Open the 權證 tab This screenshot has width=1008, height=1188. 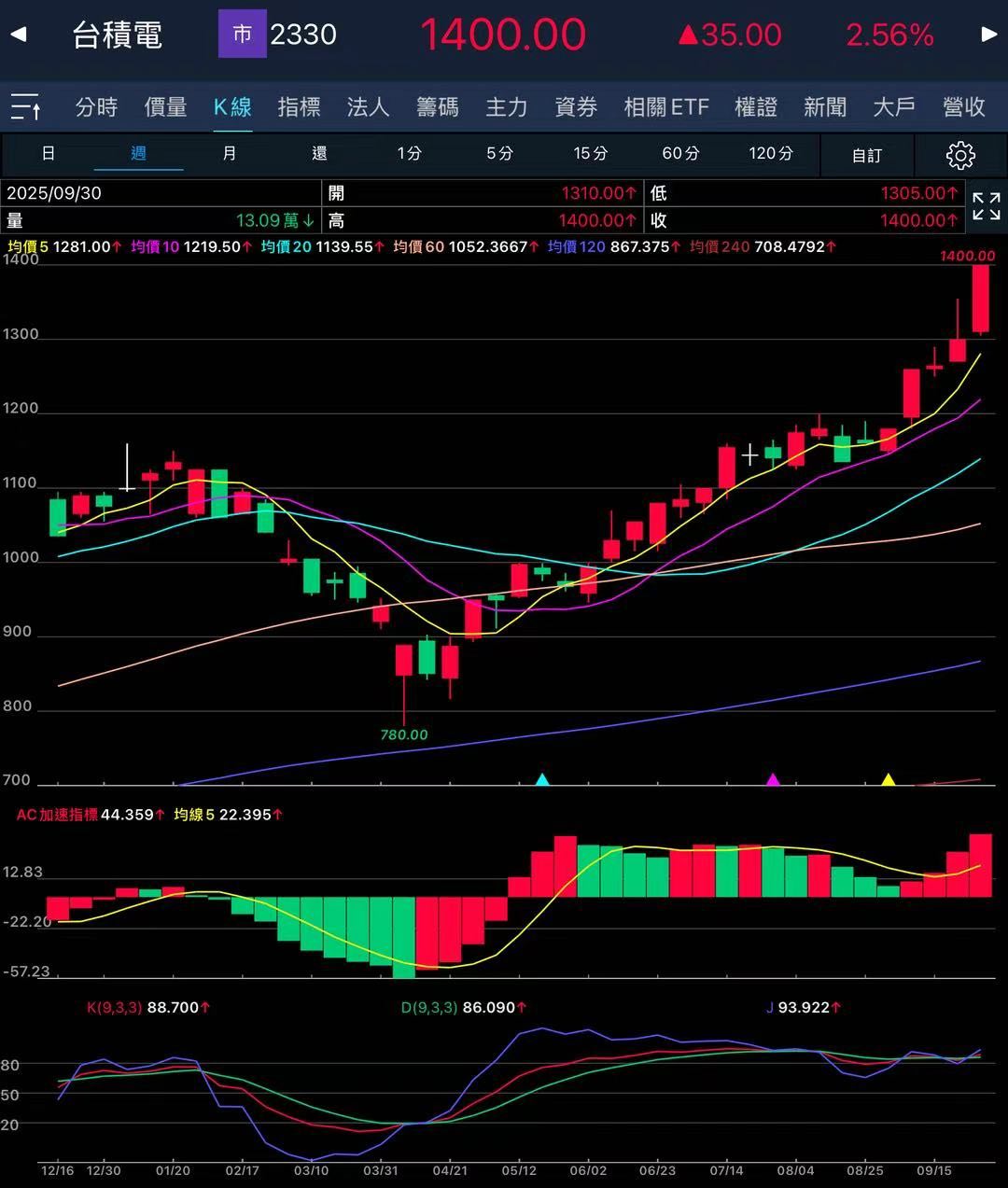click(x=756, y=107)
